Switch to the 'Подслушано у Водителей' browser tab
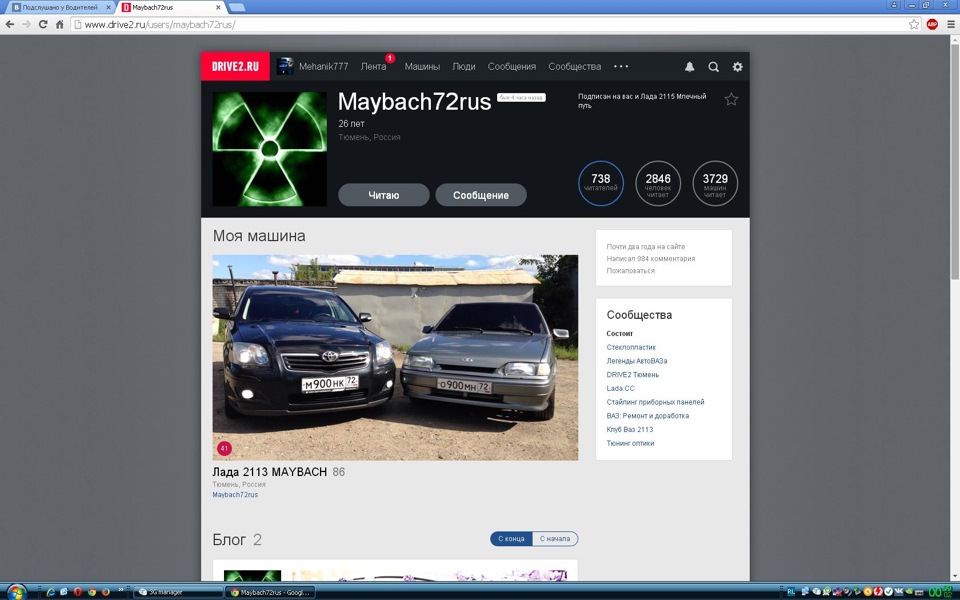 pyautogui.click(x=60, y=7)
